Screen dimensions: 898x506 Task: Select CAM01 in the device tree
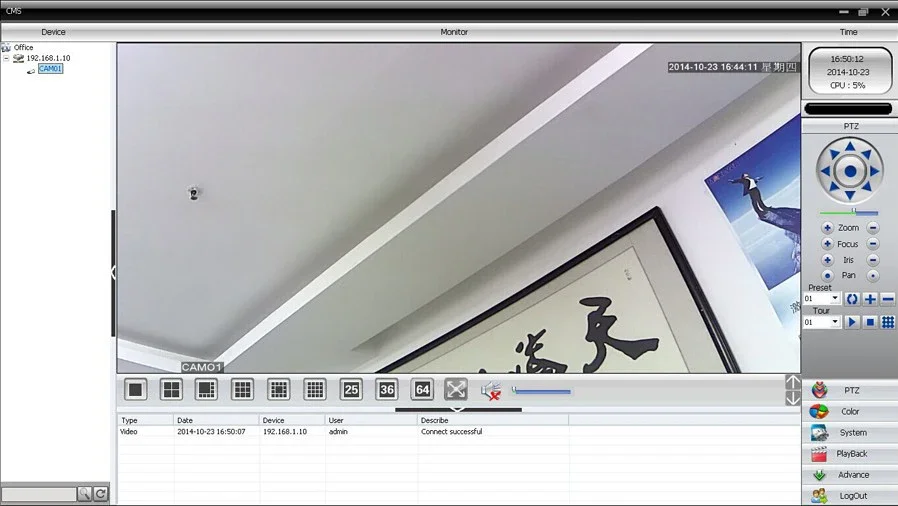(50, 69)
